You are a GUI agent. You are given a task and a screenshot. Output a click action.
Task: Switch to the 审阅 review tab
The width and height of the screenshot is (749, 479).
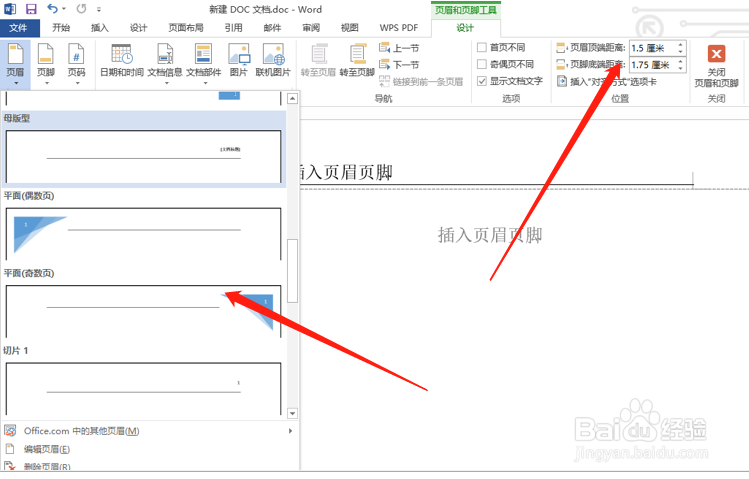[311, 28]
